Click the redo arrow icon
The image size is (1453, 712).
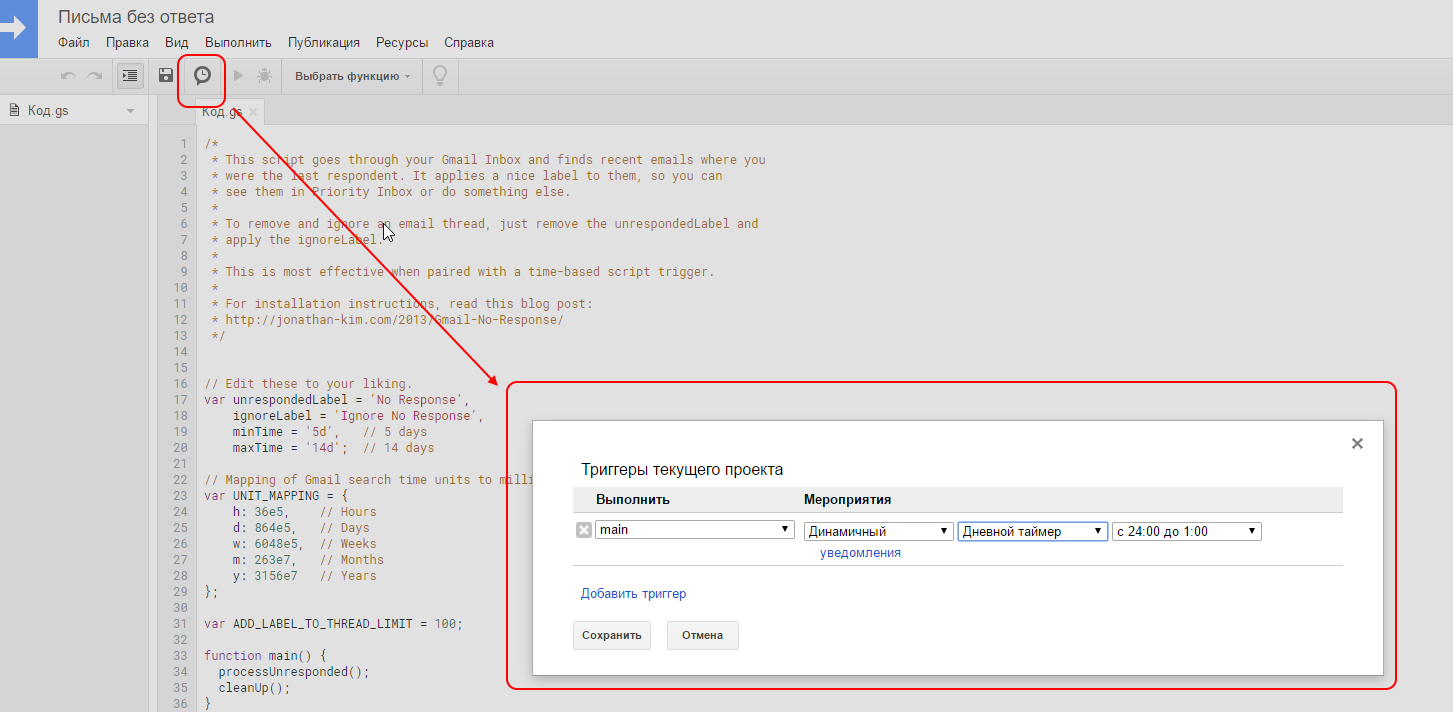94,75
